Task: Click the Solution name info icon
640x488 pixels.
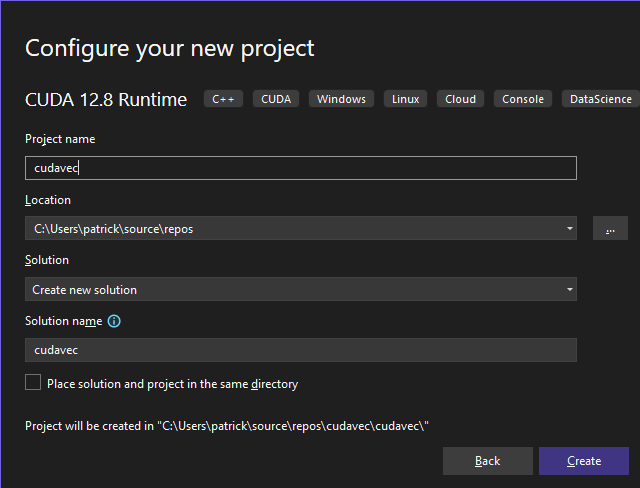Action: (114, 321)
